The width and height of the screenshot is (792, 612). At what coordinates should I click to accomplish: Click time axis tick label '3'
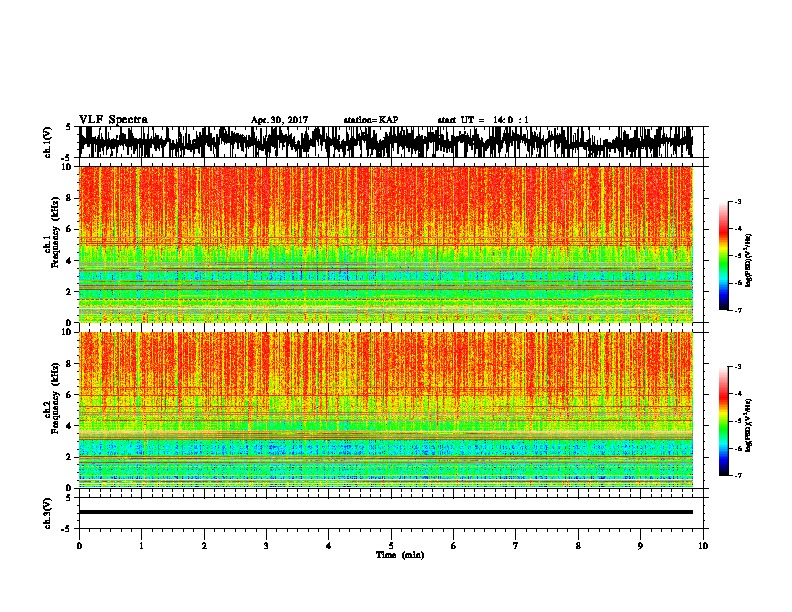click(x=266, y=546)
